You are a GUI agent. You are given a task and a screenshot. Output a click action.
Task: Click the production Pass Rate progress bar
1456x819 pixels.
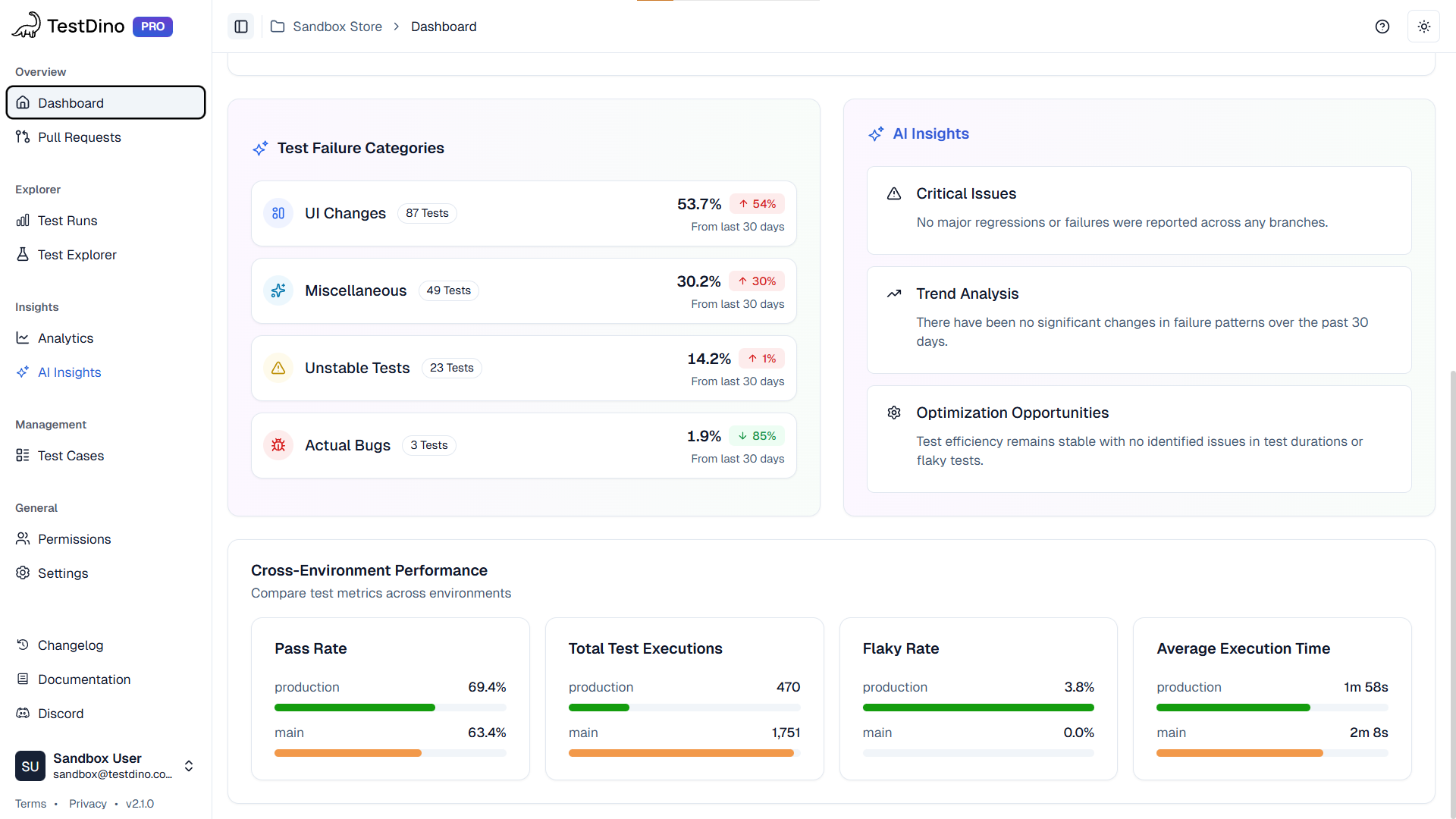coord(390,708)
